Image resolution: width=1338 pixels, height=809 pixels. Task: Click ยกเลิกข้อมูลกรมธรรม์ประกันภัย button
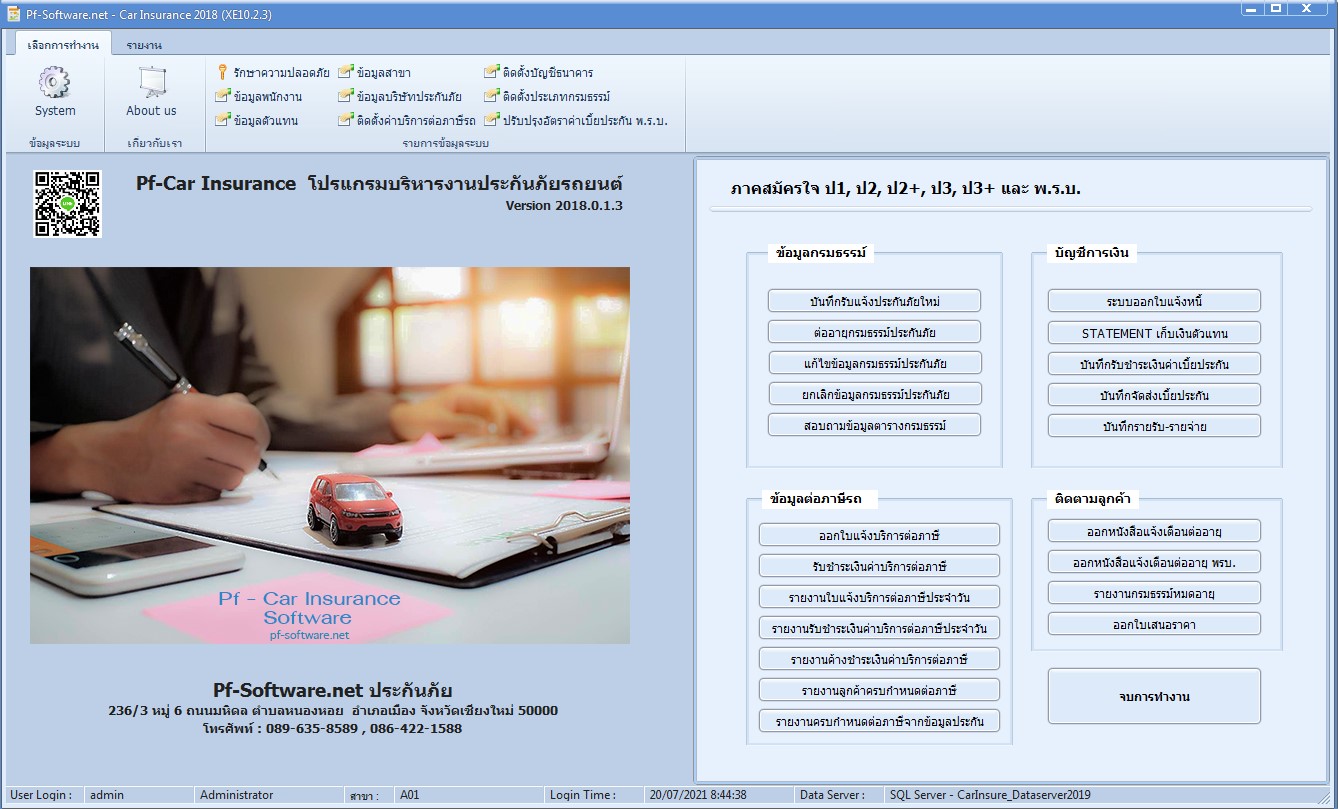click(x=874, y=394)
